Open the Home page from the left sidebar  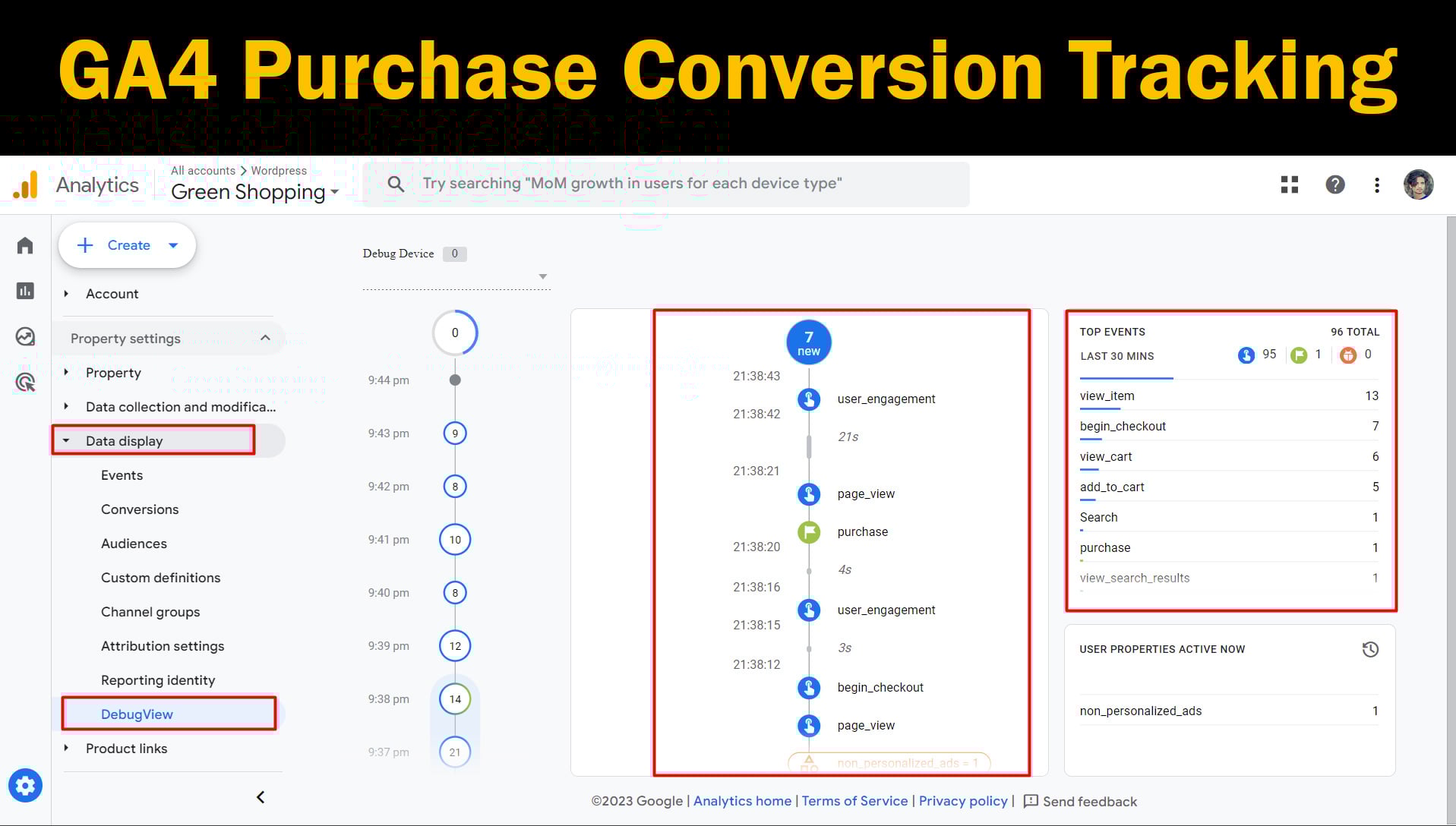tap(25, 245)
